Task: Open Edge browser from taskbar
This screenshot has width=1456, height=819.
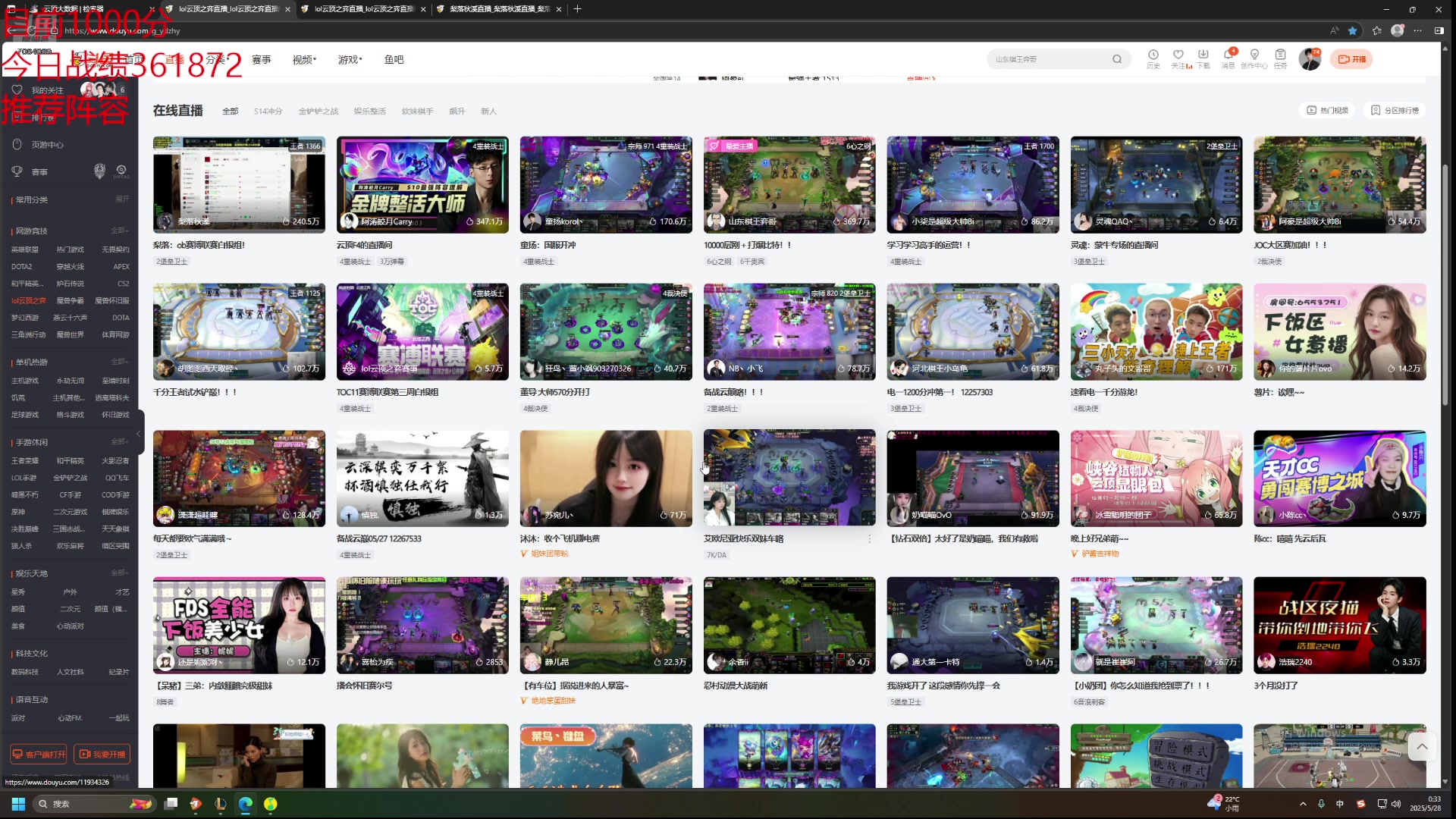Action: (246, 804)
